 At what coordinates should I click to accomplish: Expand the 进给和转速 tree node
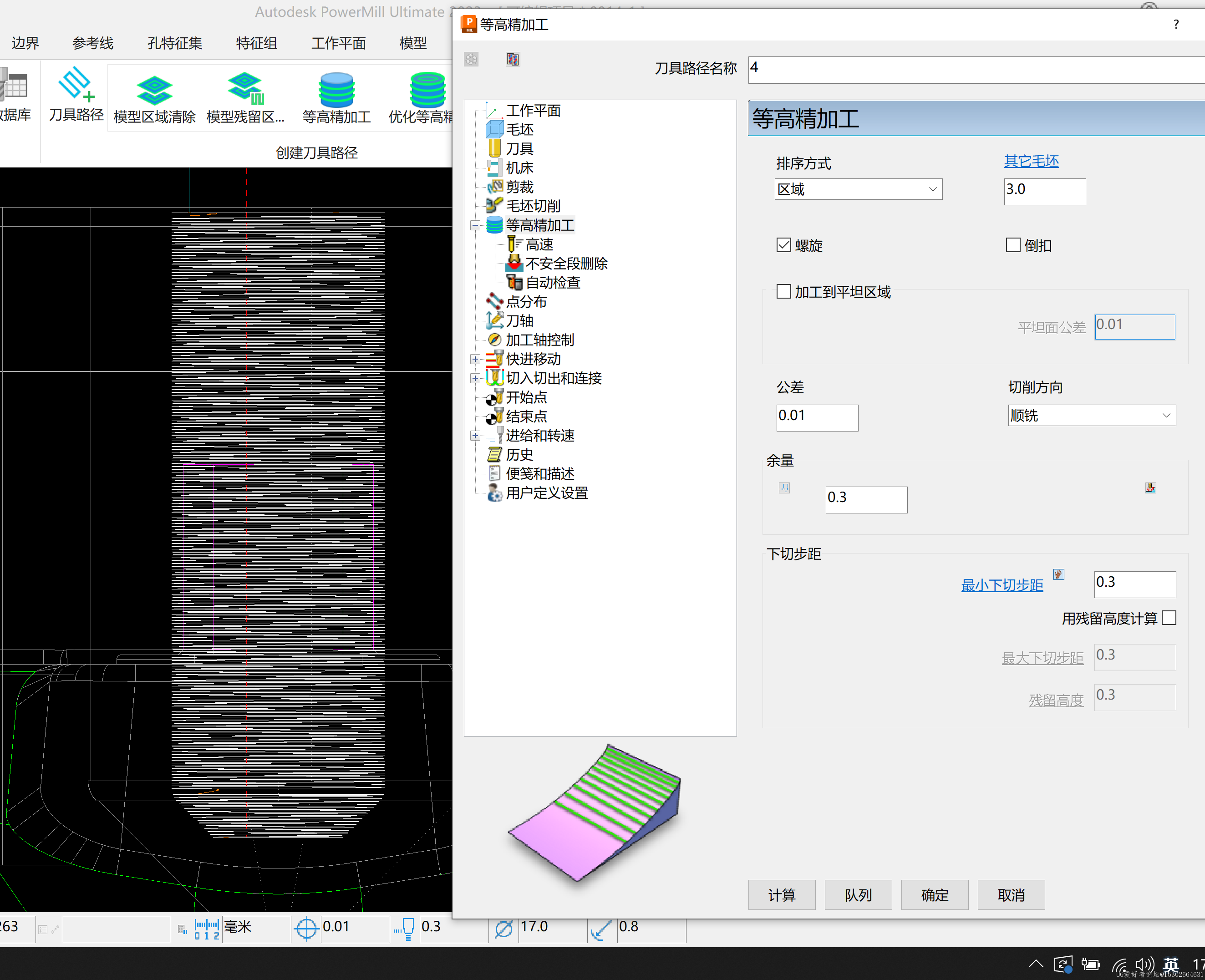click(475, 435)
